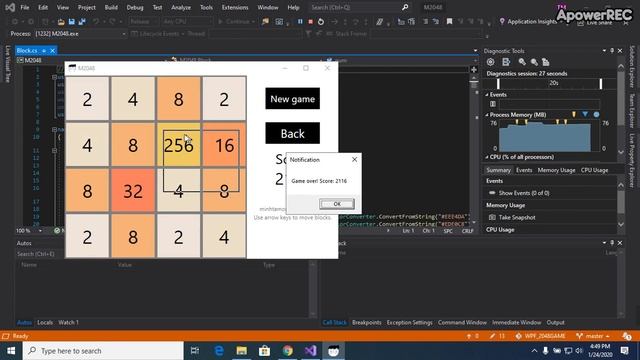Open the Team Explorer side tab
Viewport: 640px width, 360px height.
tap(632, 110)
